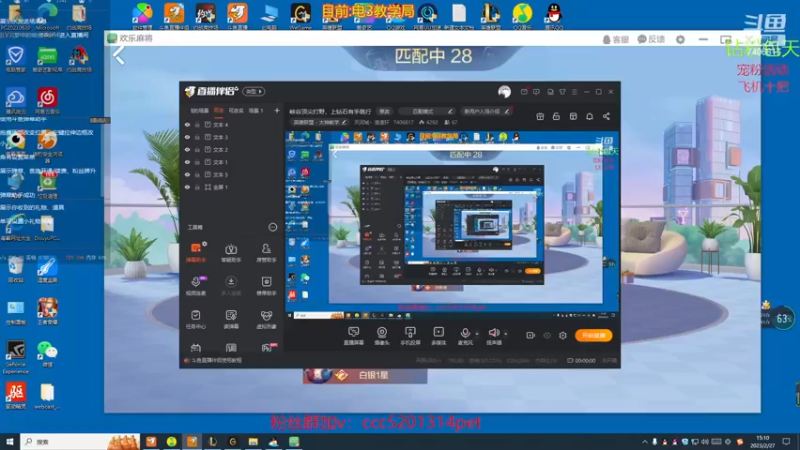This screenshot has width=800, height=450.
Task: Add live screen capture source
Action: [354, 336]
